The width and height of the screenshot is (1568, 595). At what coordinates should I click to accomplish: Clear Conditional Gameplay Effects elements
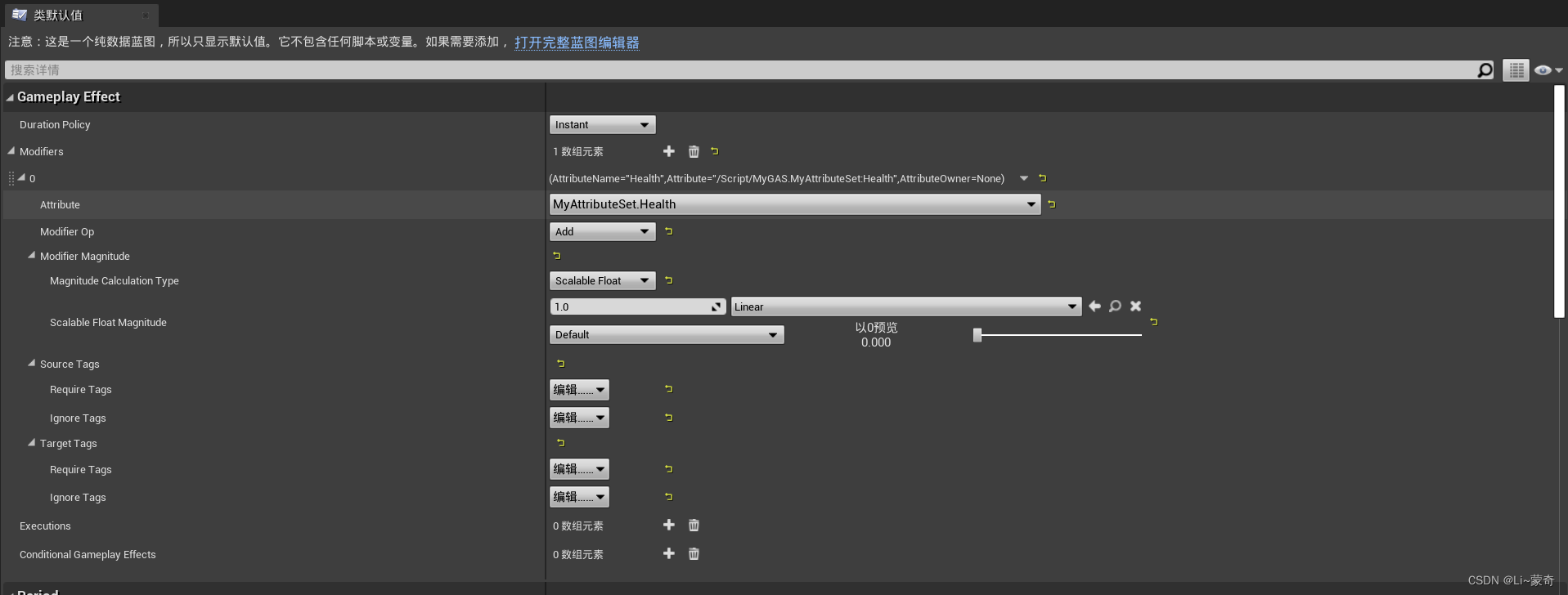point(694,553)
